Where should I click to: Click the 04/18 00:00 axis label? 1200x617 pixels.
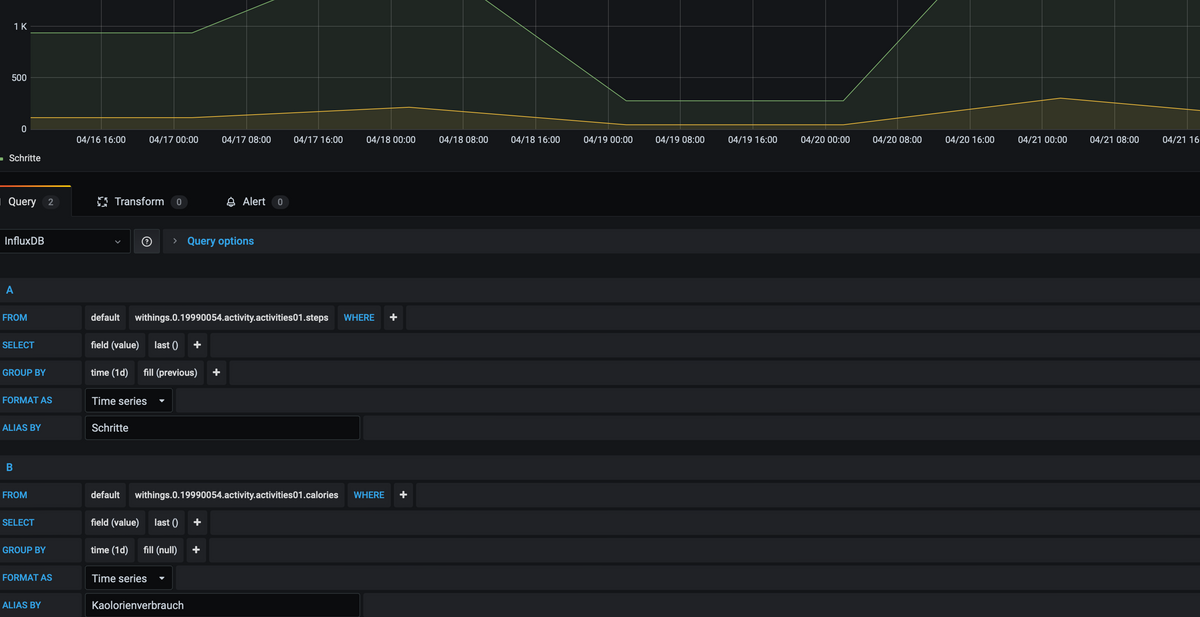click(x=391, y=140)
